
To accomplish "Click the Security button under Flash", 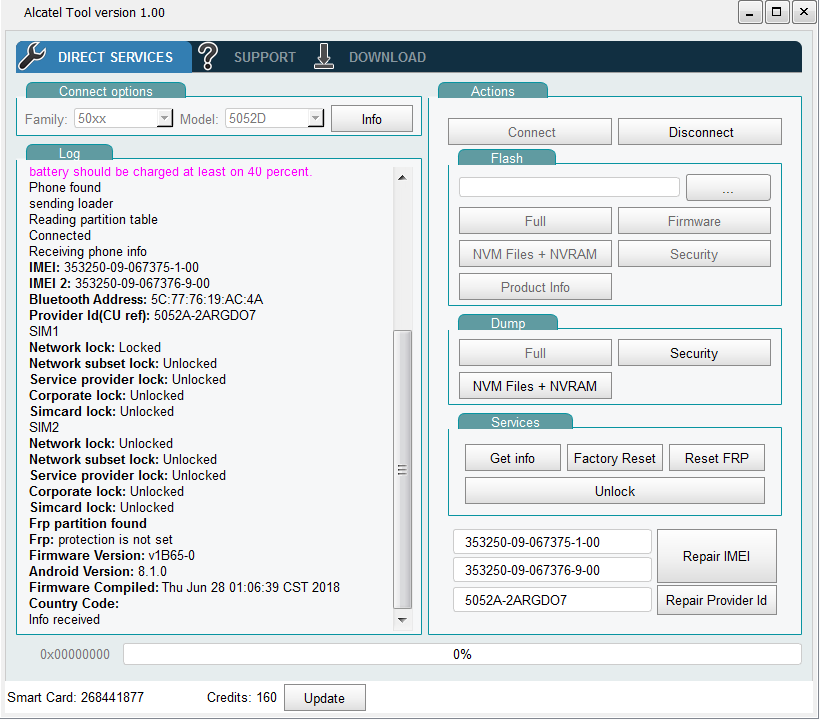I will (694, 254).
